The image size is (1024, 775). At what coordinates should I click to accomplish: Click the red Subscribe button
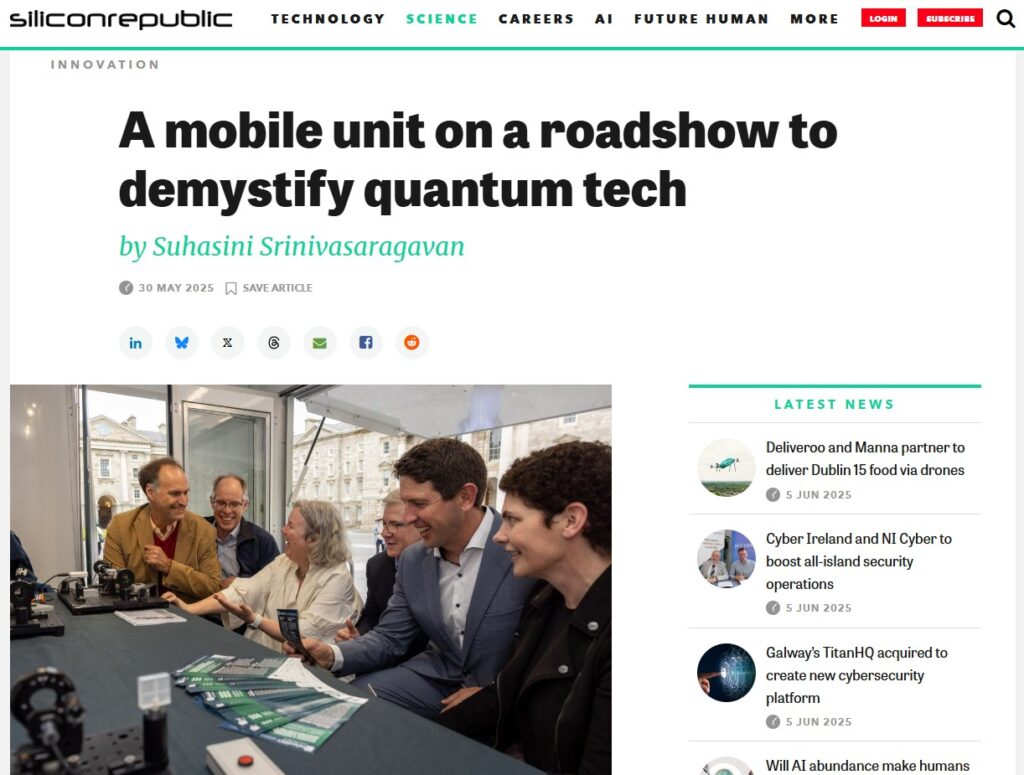950,18
